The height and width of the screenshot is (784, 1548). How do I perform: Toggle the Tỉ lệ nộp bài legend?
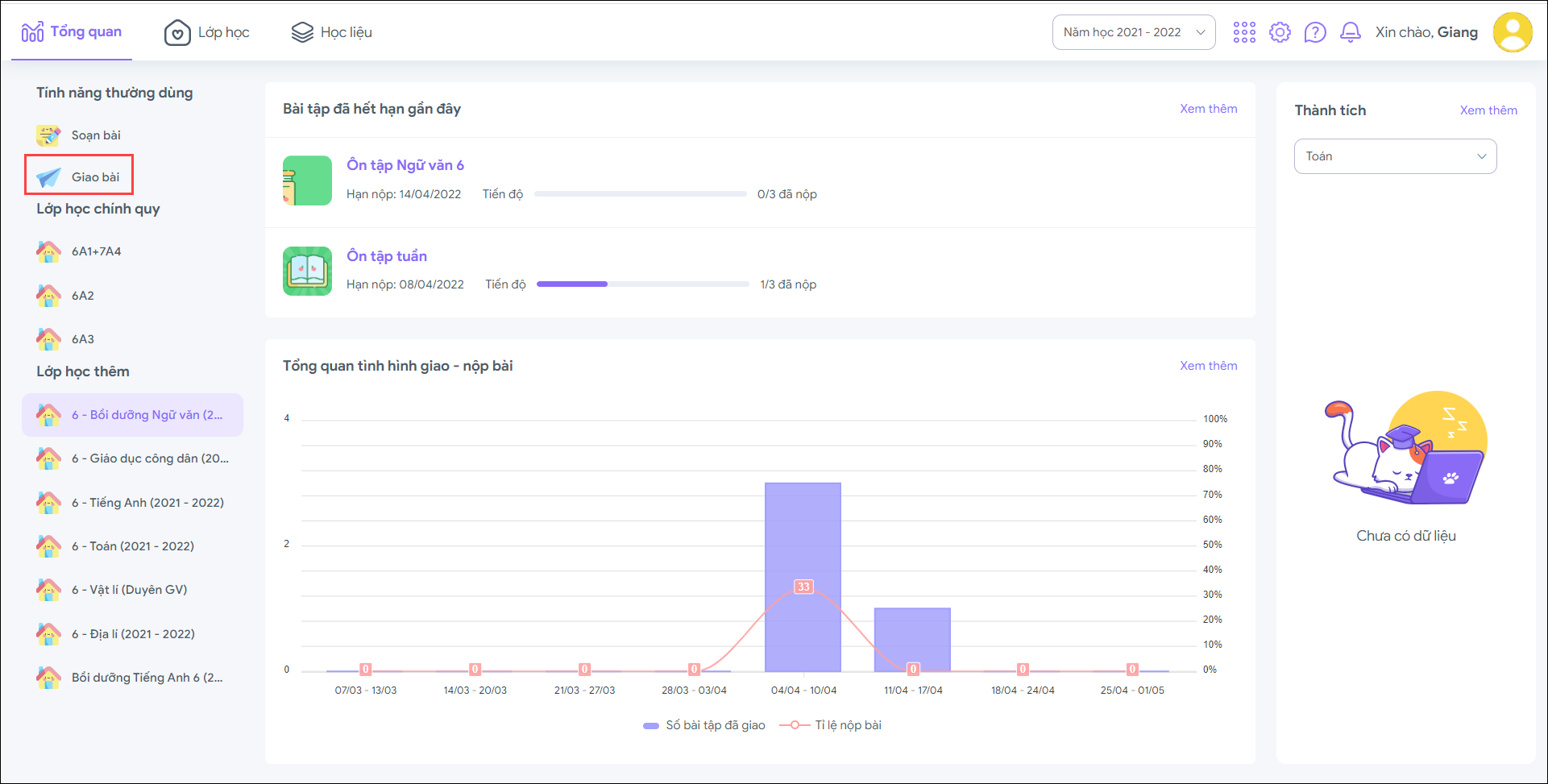[x=832, y=725]
